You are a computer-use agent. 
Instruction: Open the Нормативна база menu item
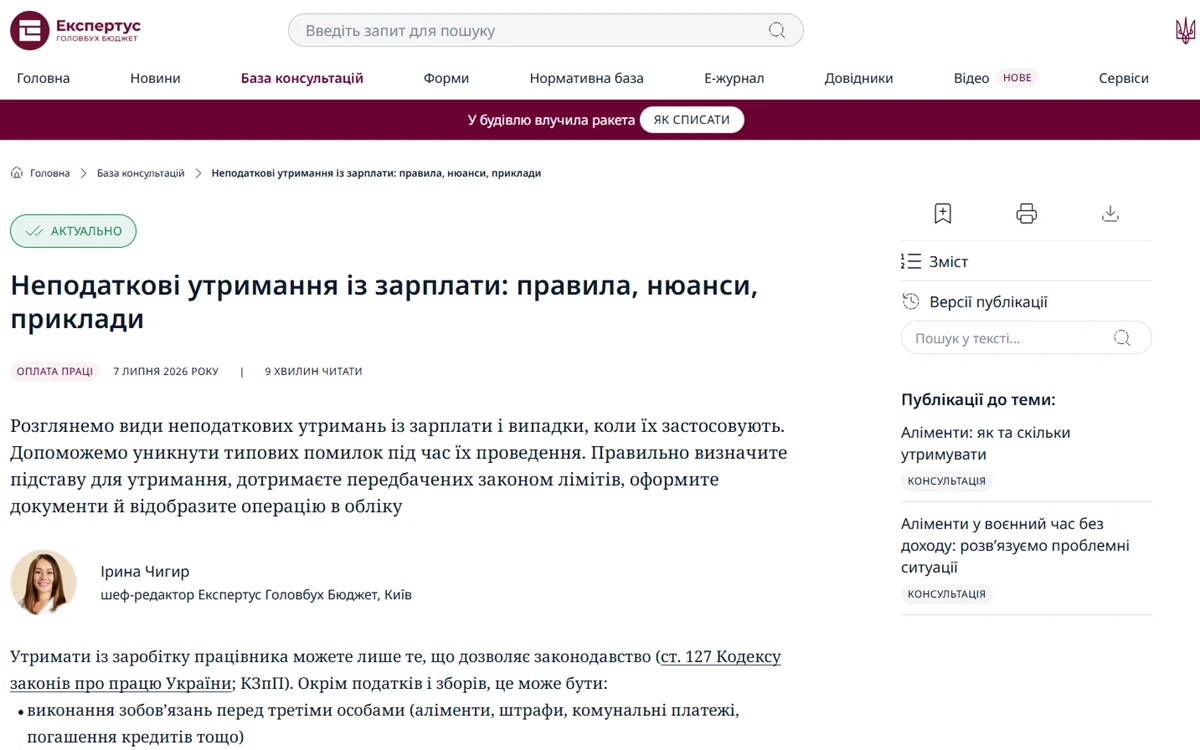click(587, 78)
